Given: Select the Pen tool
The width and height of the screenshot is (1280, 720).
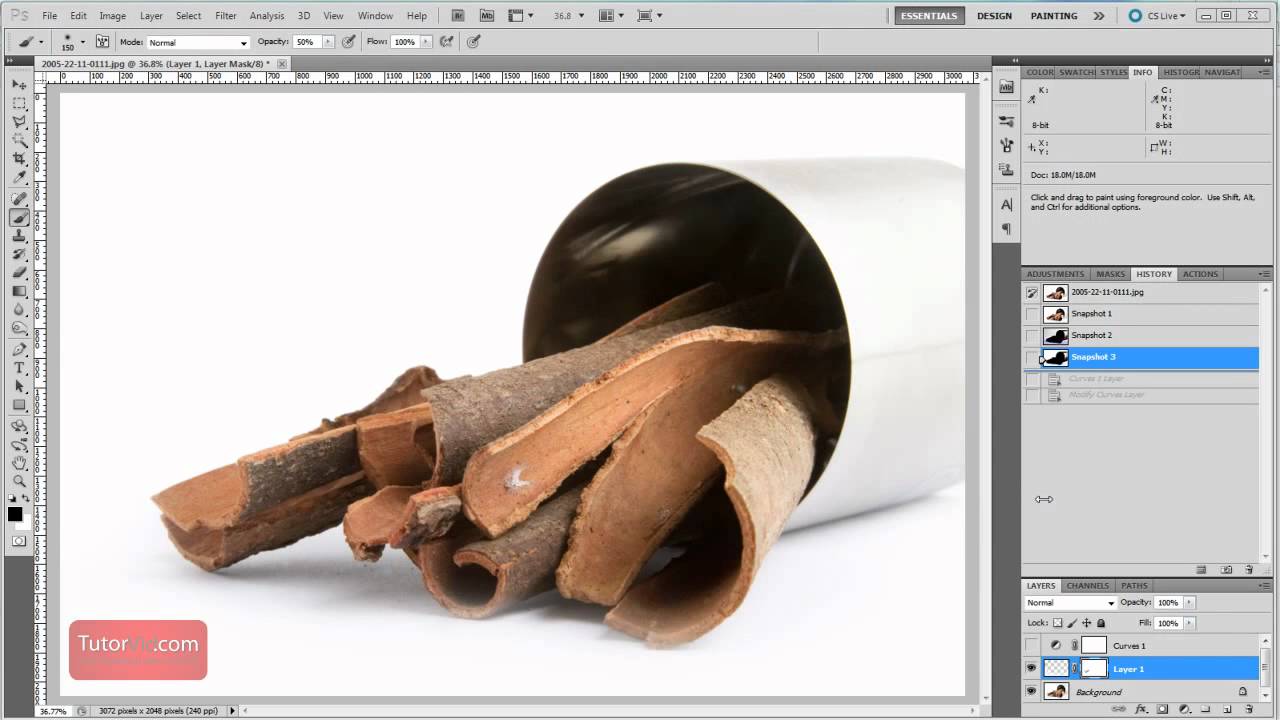Looking at the screenshot, I should click(19, 350).
